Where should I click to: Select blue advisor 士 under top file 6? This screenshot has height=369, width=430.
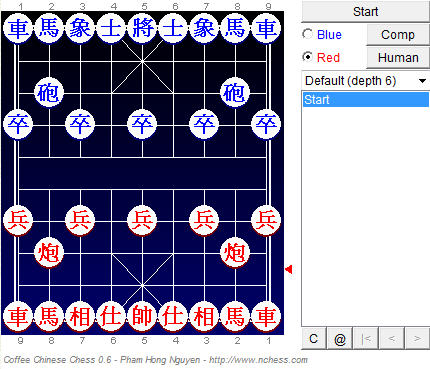173,28
